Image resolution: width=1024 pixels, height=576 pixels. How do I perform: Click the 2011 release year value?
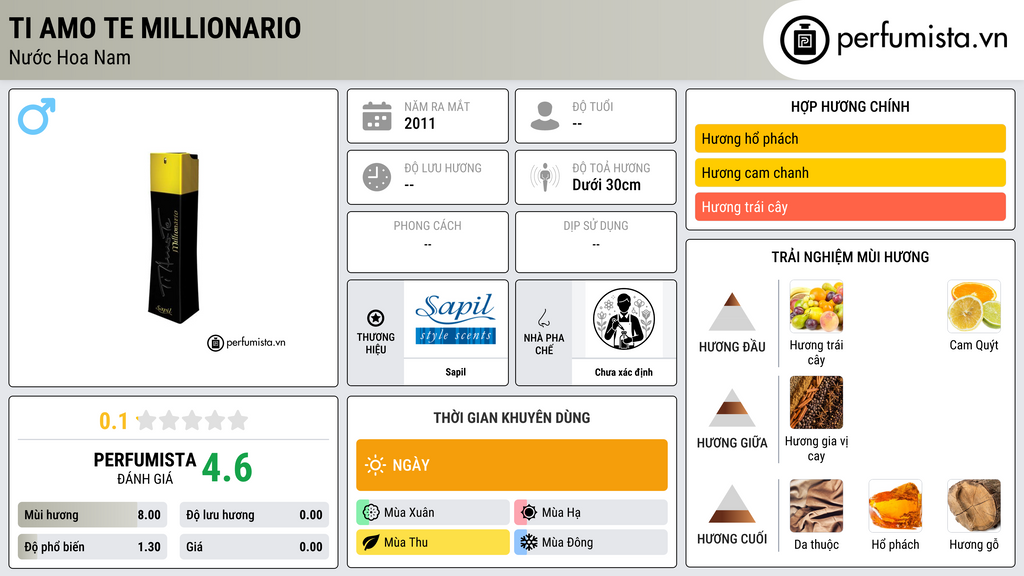point(419,123)
